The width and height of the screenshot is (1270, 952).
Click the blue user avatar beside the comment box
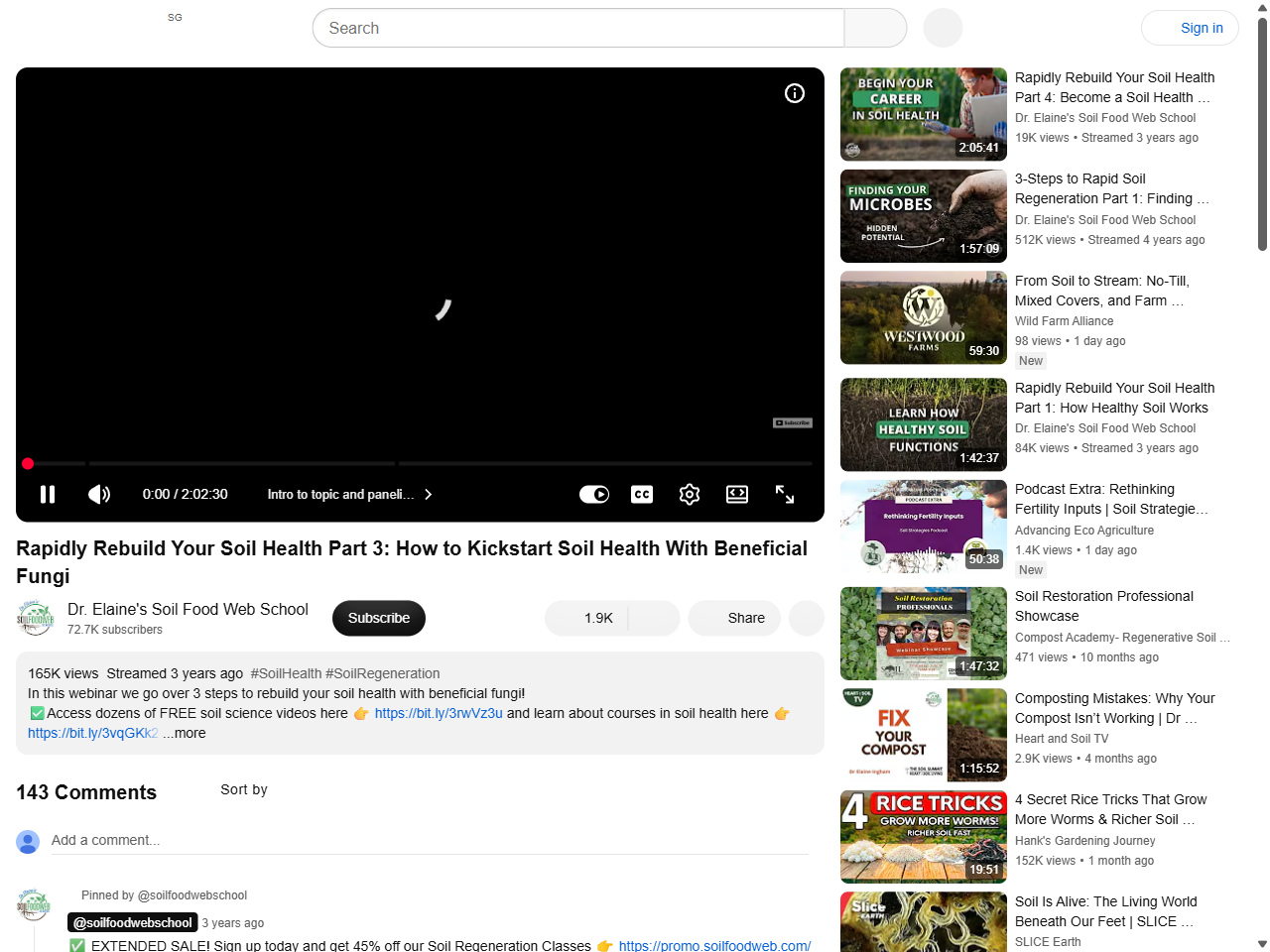(28, 842)
